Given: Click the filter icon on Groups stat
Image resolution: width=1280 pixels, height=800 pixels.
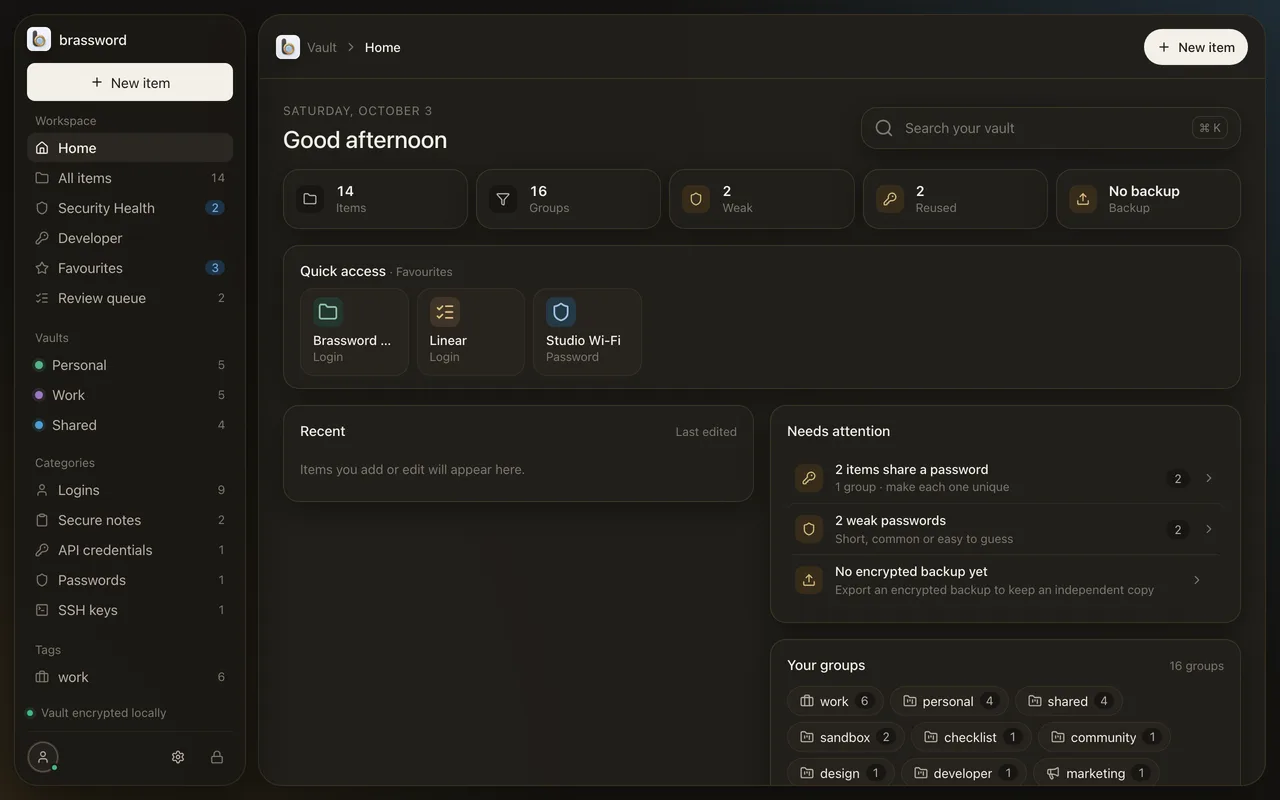Looking at the screenshot, I should [503, 199].
